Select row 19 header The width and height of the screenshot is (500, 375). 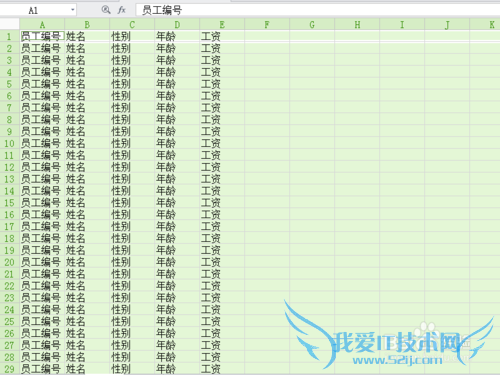(x=9, y=250)
